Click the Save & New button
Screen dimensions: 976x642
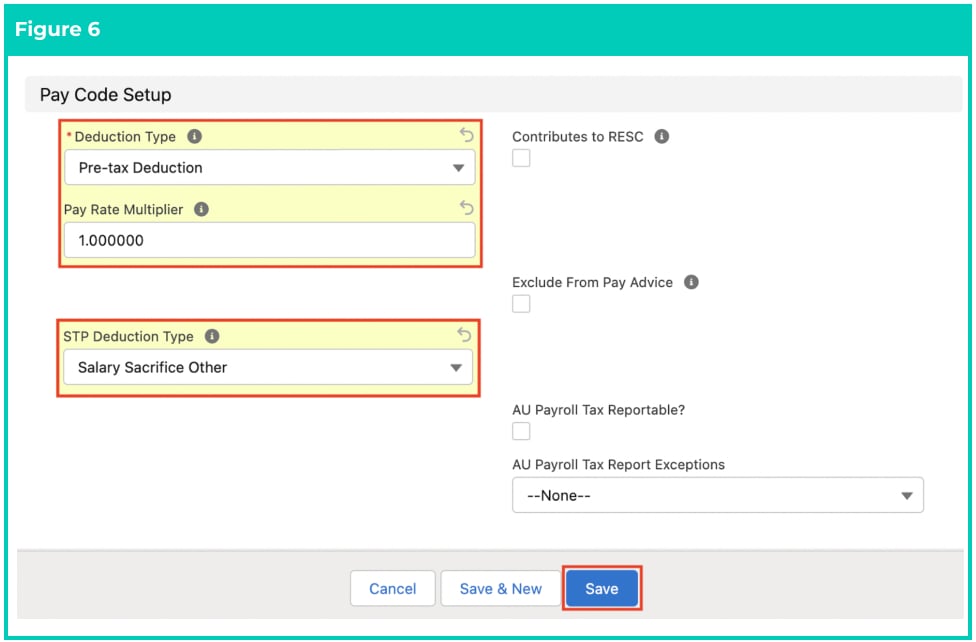[500, 588]
